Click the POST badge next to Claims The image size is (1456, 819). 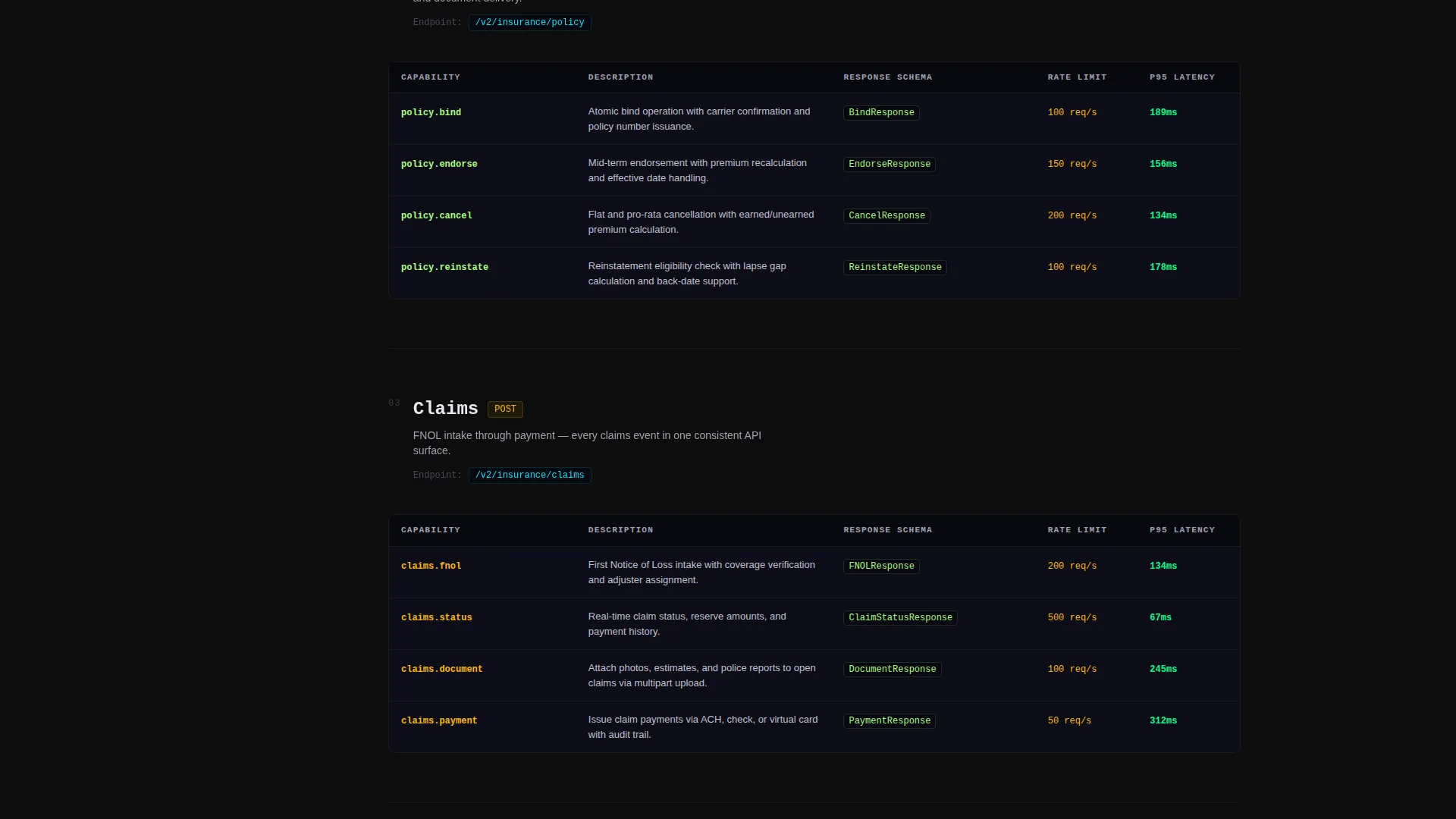point(505,409)
